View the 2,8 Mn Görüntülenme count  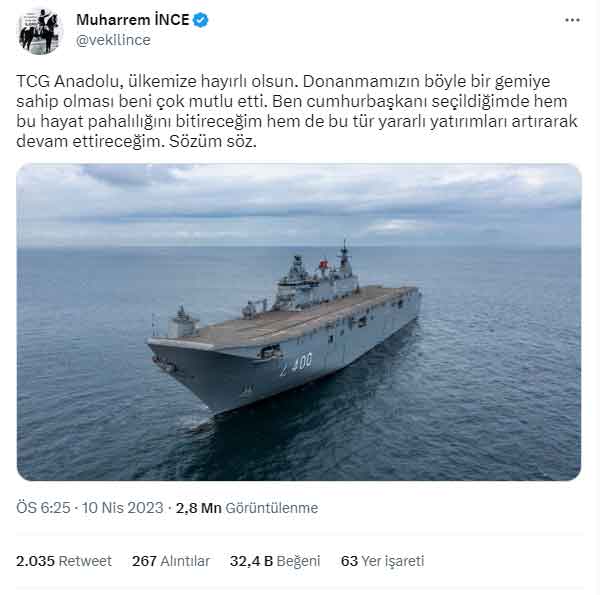click(x=247, y=508)
